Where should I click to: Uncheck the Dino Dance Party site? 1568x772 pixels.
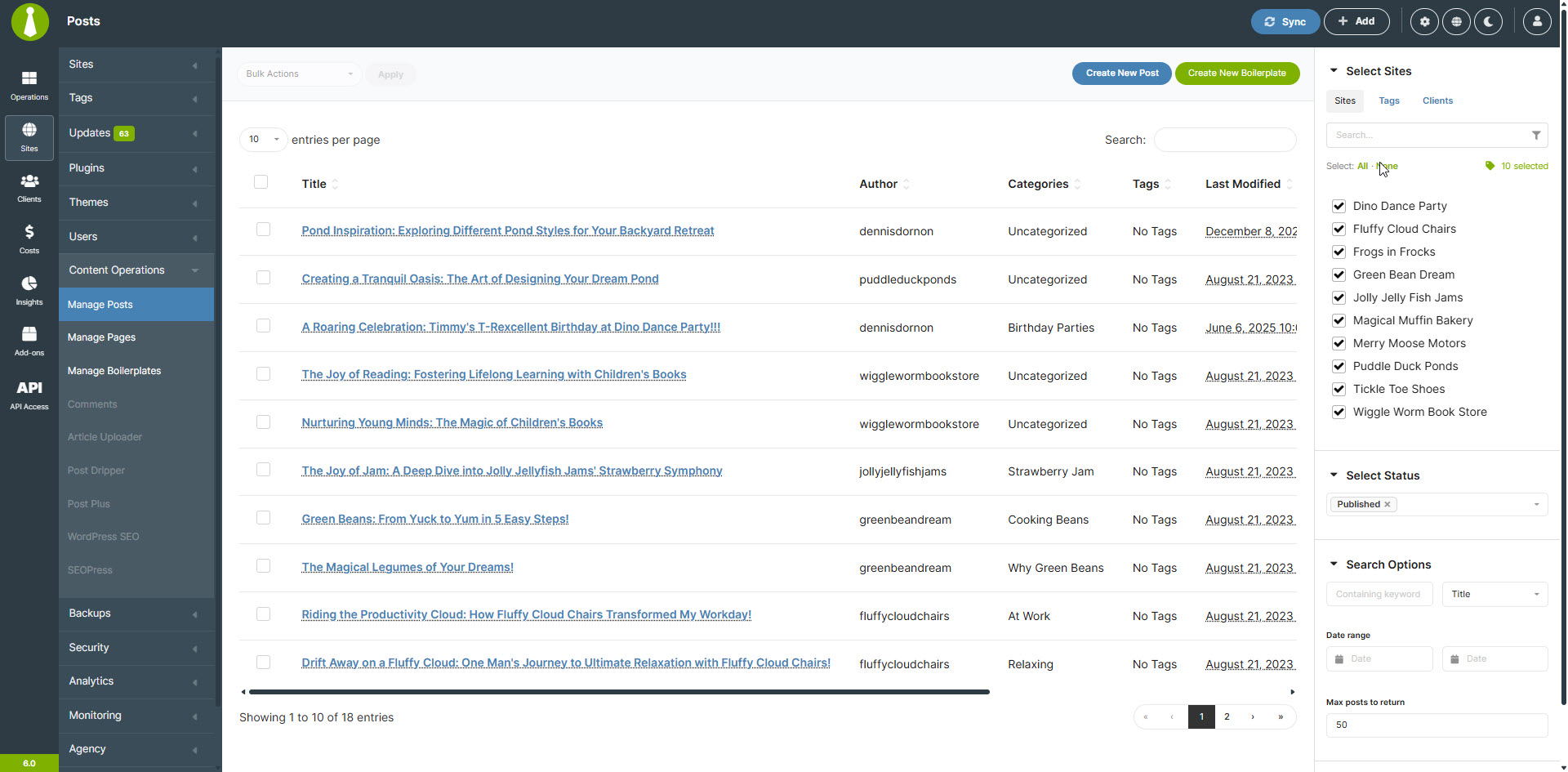click(1339, 206)
